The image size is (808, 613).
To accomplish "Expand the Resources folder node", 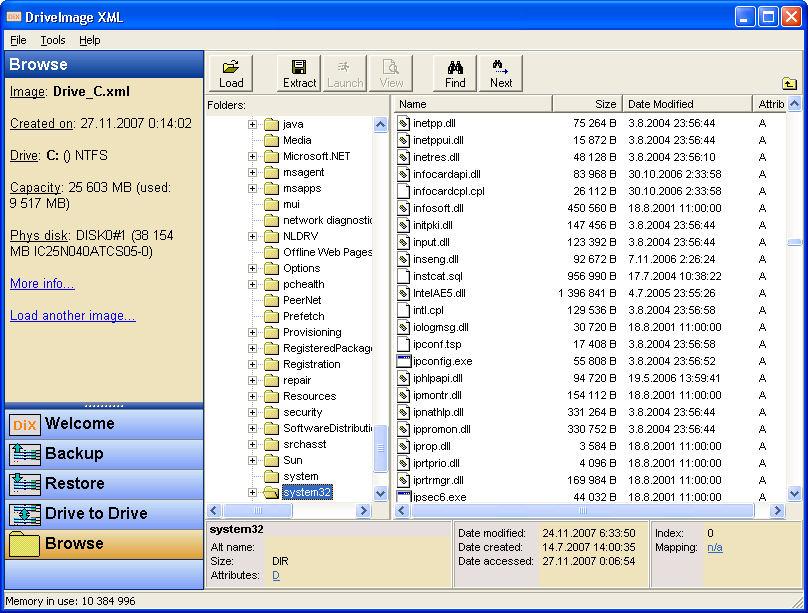I will pyautogui.click(x=252, y=396).
